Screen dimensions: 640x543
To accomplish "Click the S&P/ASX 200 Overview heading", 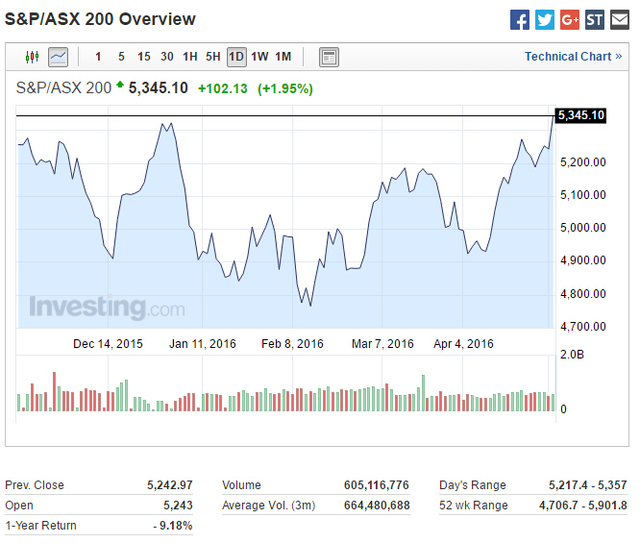I will click(x=100, y=19).
